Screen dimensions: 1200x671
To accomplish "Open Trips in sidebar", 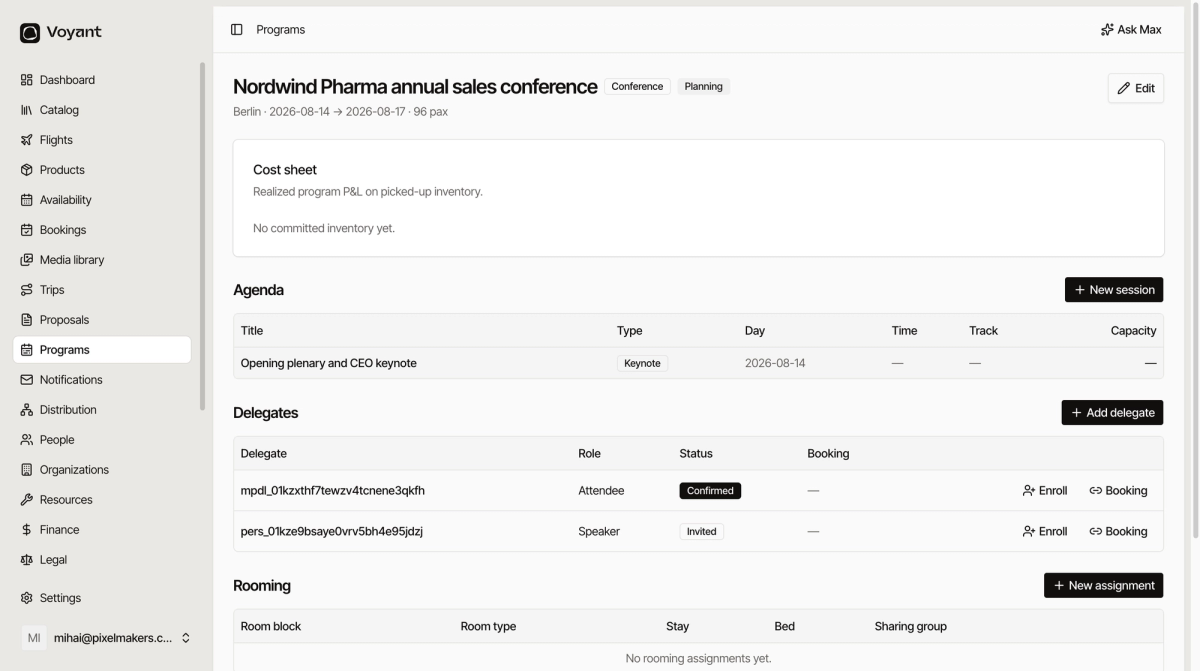I will point(102,290).
